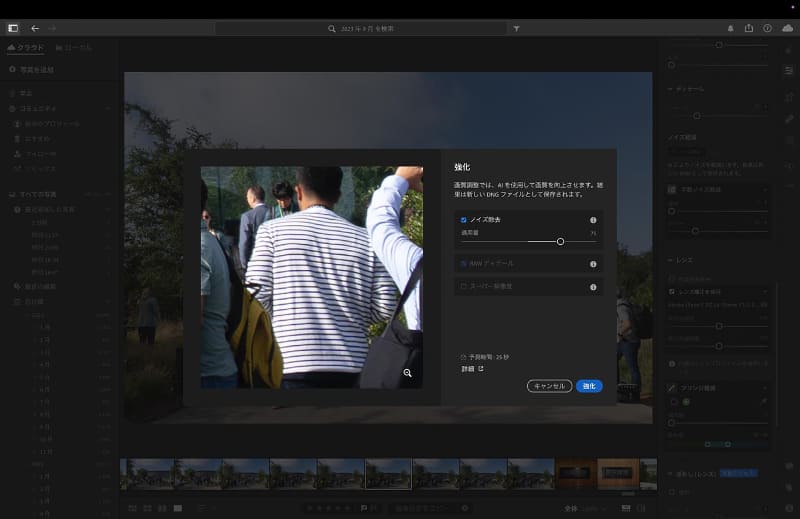Viewport: 800px width, 519px height.
Task: Toggle レンズ補正を使用 checkbox in right panel
Action: click(x=671, y=291)
